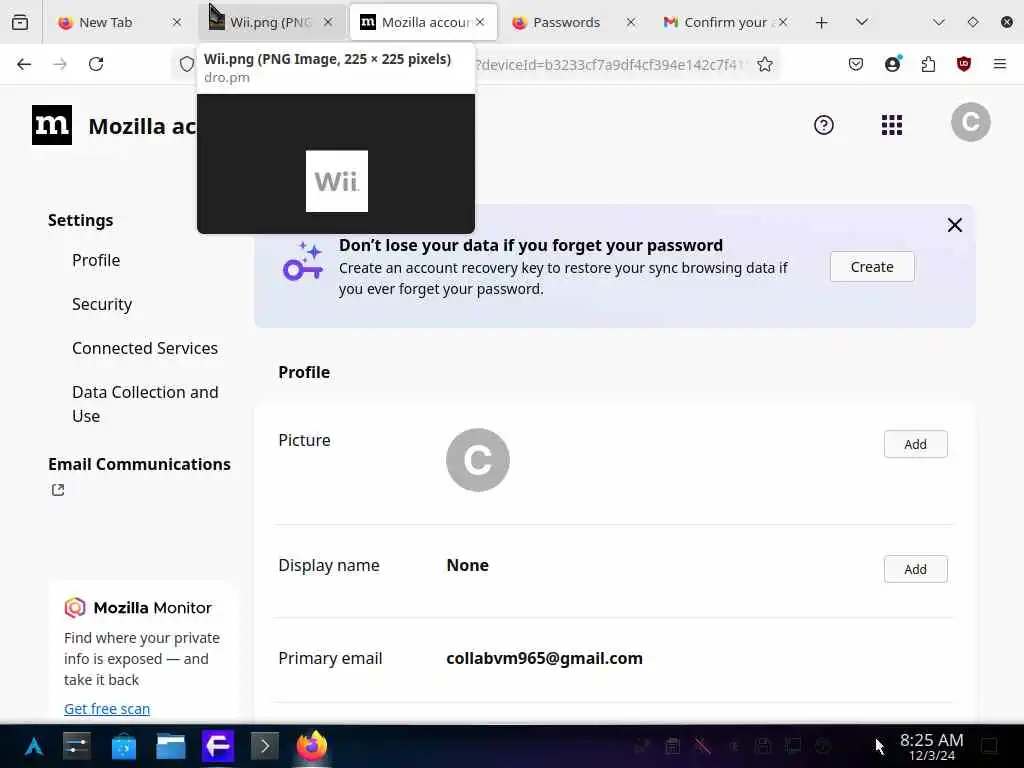Bookmark this page with the star

765,64
